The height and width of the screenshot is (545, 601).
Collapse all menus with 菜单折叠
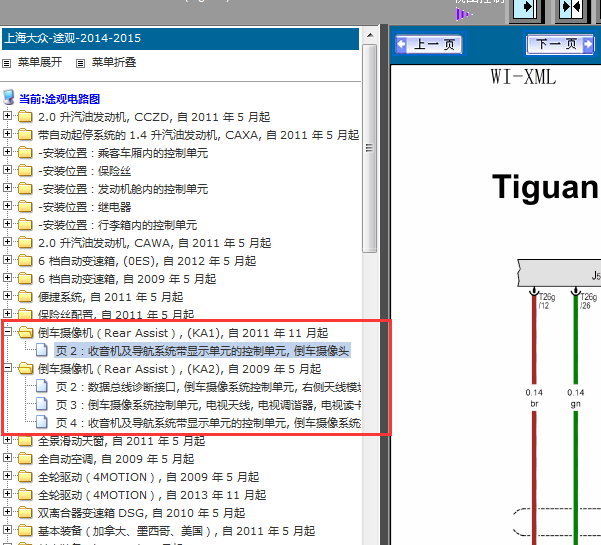pyautogui.click(x=114, y=62)
